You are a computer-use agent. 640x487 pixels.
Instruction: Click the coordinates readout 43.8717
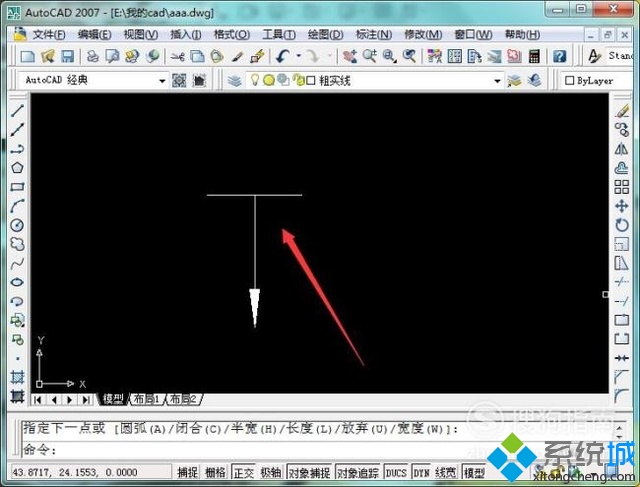tap(74, 472)
